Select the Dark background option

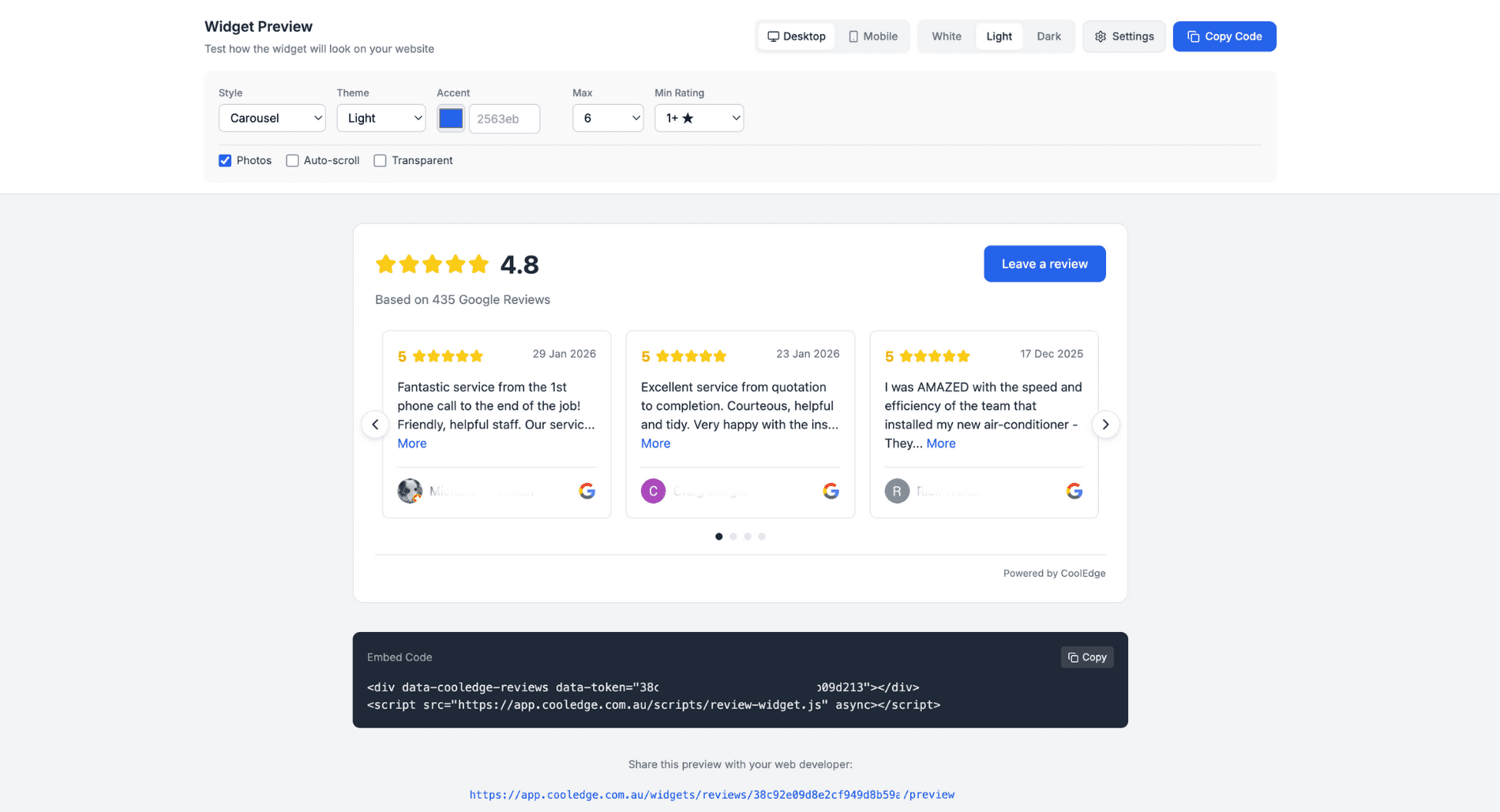click(1048, 36)
